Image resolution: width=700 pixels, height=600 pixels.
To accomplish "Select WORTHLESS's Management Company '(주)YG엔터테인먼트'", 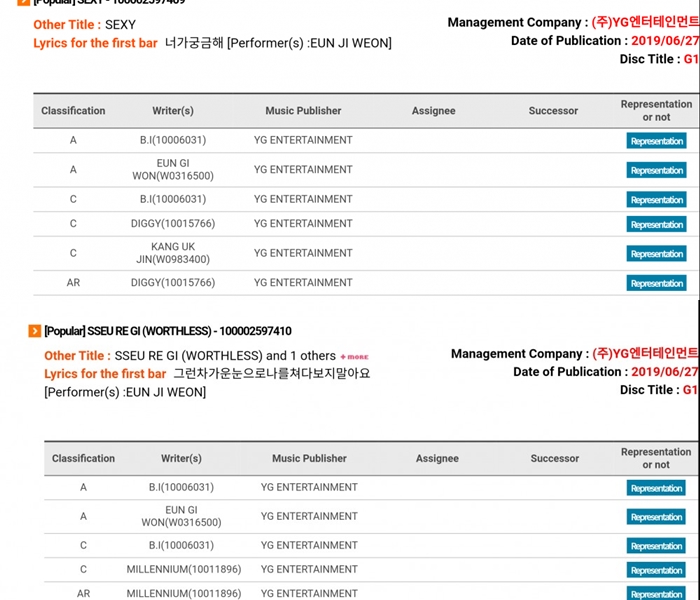I will 646,354.
